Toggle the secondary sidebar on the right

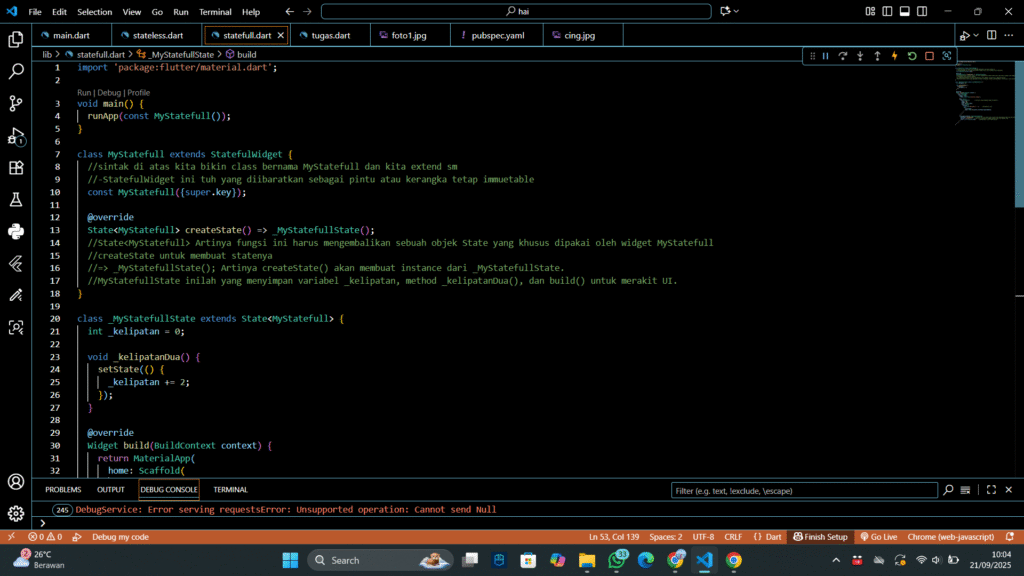[921, 12]
